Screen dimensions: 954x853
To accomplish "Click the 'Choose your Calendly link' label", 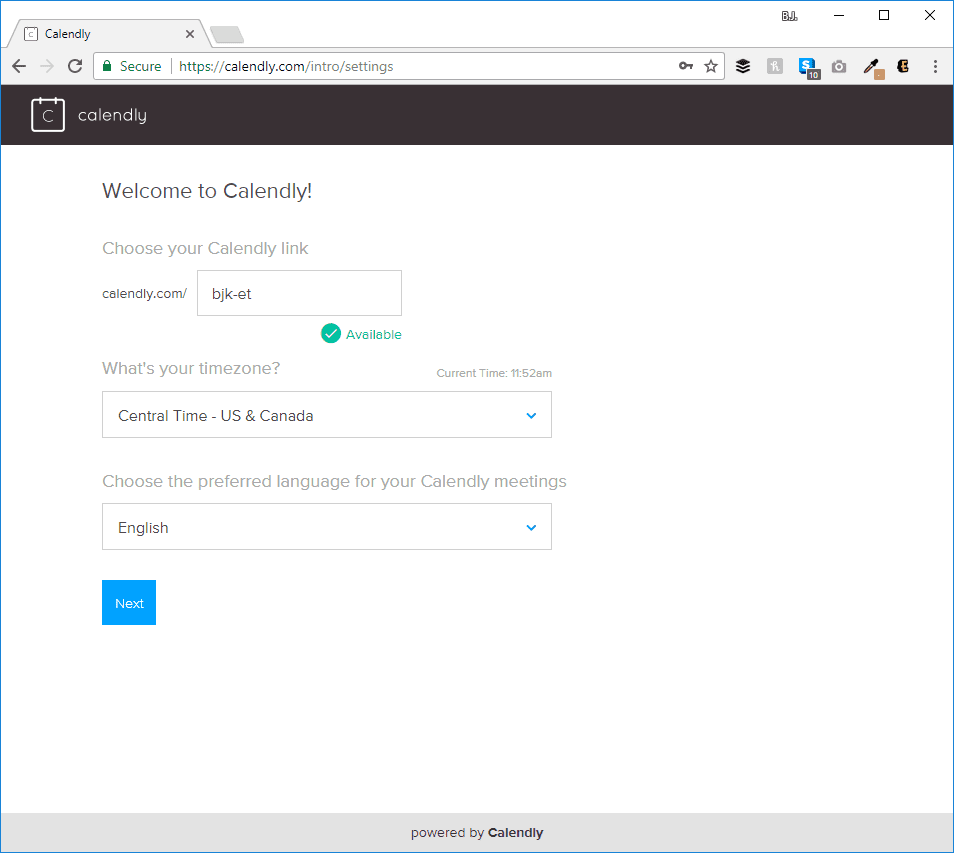I will click(x=205, y=248).
